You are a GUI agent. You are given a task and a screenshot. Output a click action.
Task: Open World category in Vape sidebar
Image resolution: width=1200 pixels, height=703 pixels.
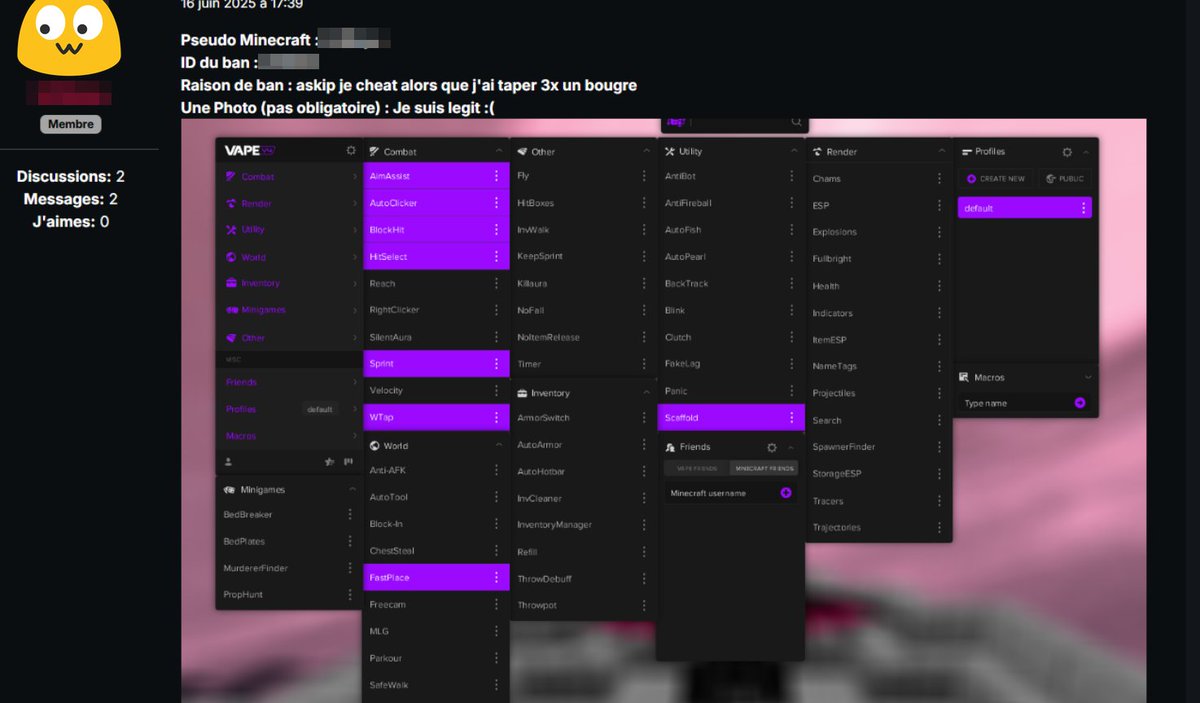[x=289, y=257]
